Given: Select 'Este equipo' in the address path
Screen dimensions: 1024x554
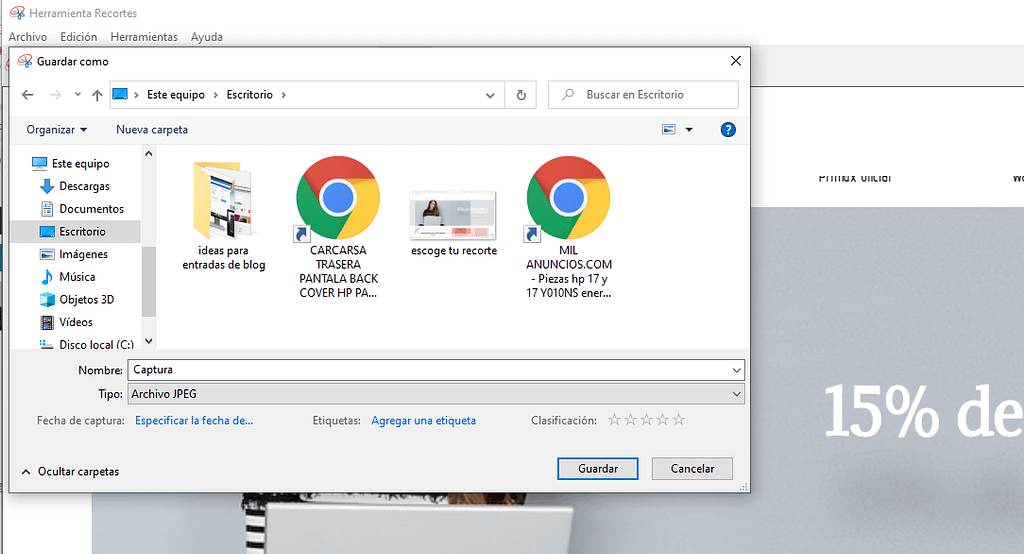Looking at the screenshot, I should pyautogui.click(x=176, y=95).
